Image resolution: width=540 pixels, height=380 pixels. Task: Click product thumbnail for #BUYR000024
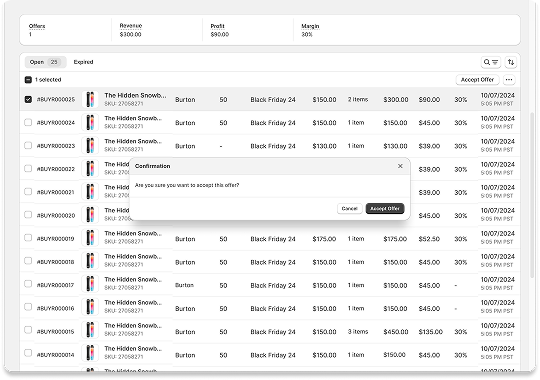point(90,122)
